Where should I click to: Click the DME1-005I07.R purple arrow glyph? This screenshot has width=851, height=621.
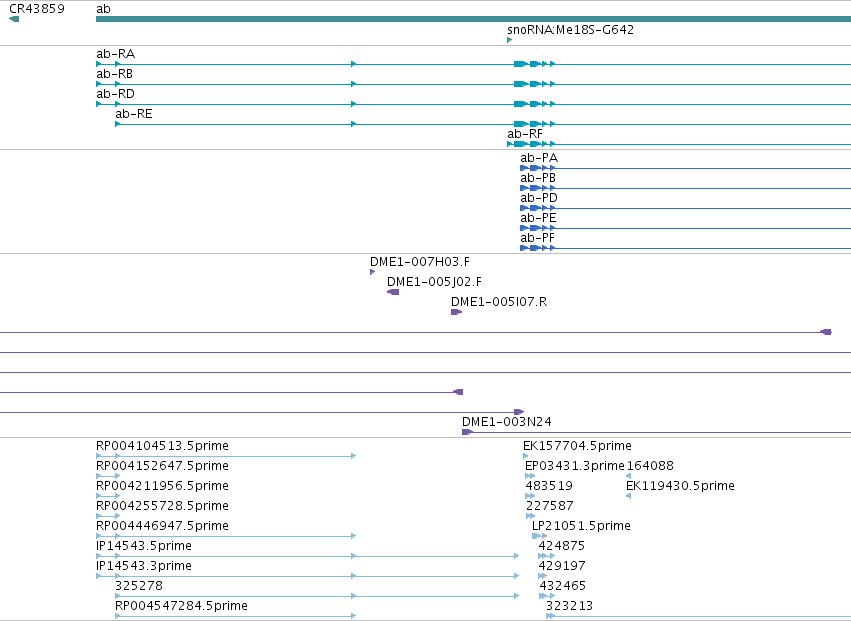pos(456,312)
